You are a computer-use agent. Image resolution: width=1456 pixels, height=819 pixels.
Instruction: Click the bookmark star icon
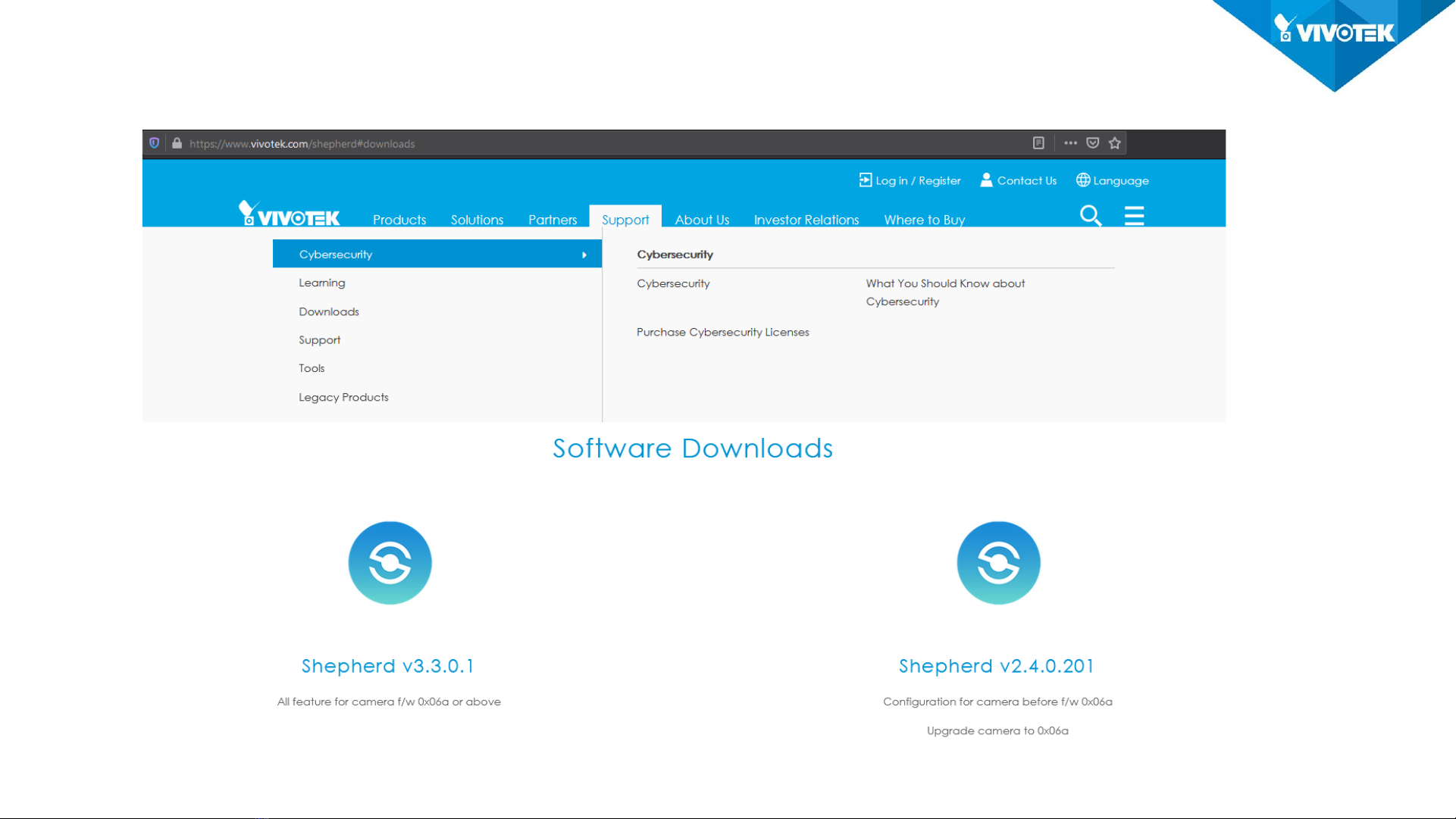pyautogui.click(x=1114, y=143)
